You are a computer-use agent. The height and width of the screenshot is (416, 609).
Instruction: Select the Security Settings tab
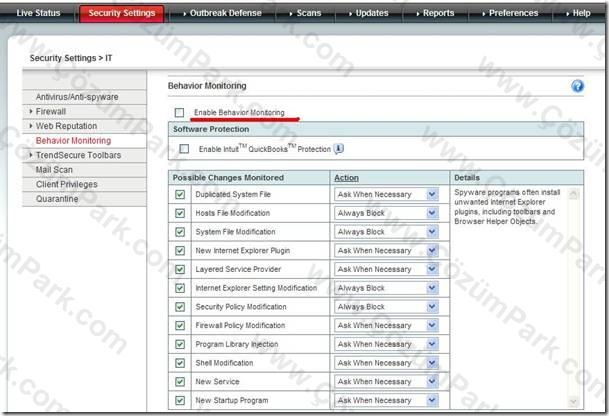pyautogui.click(x=122, y=13)
